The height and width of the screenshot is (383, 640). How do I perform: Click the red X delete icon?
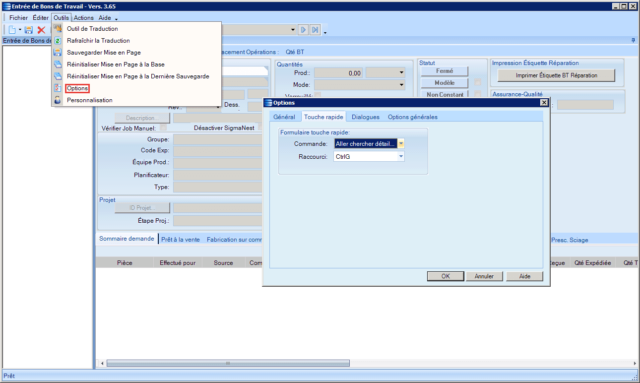pyautogui.click(x=41, y=30)
